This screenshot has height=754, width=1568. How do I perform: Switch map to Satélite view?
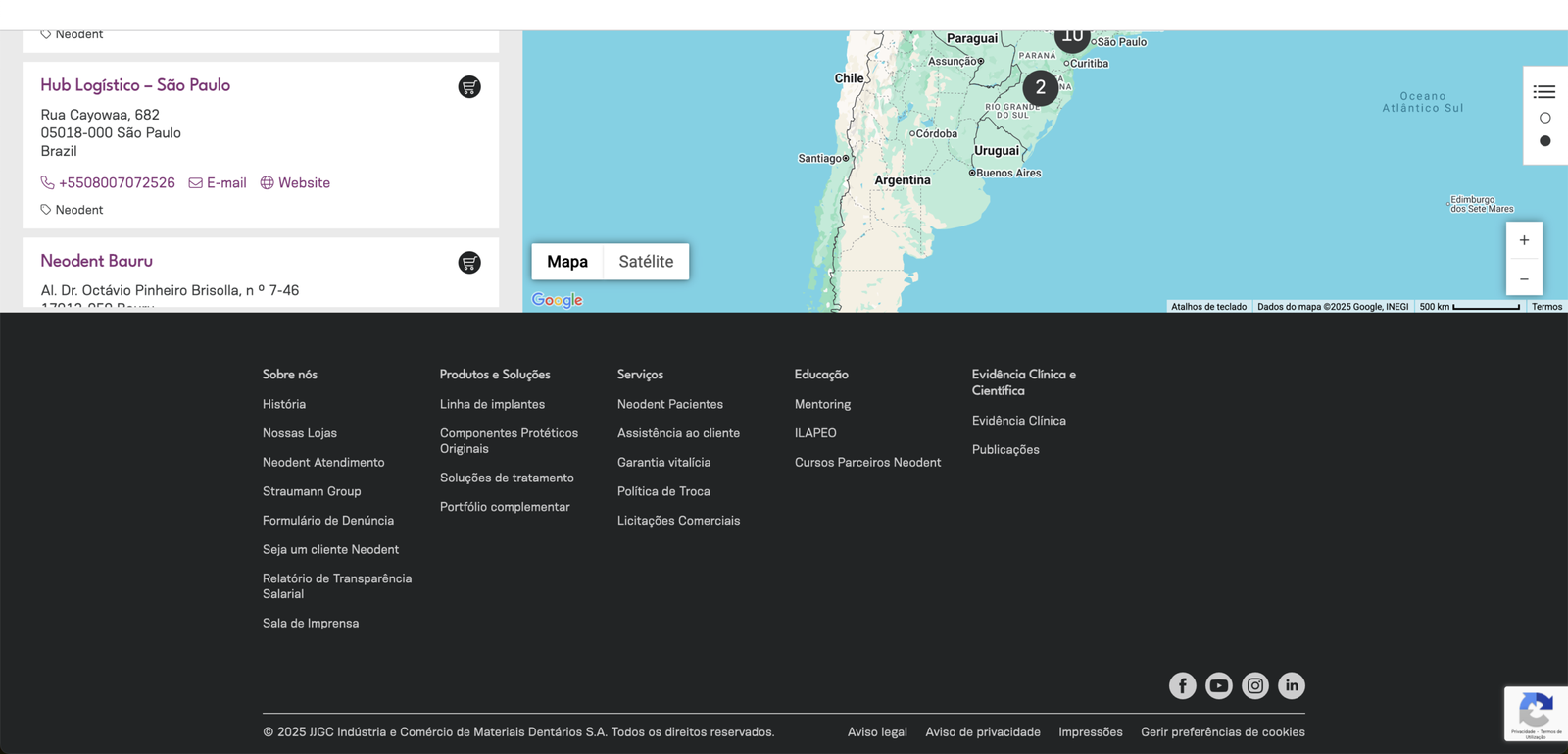pos(646,262)
